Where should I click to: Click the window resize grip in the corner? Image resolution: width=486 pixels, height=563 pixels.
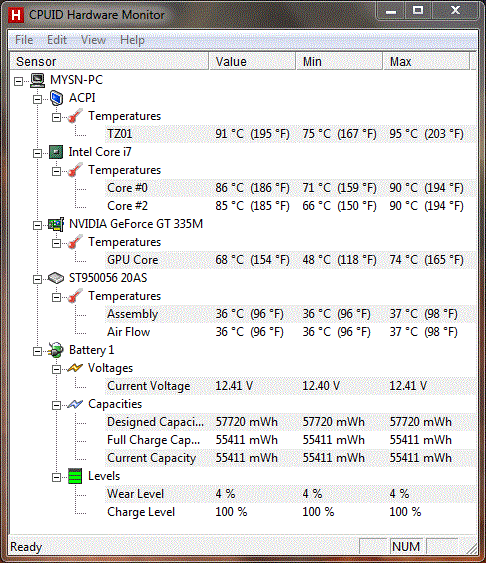click(x=472, y=548)
